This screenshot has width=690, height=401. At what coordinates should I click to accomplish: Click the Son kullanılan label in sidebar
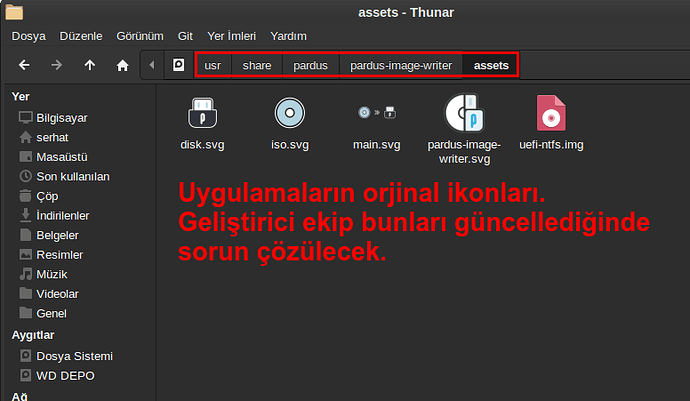click(73, 177)
